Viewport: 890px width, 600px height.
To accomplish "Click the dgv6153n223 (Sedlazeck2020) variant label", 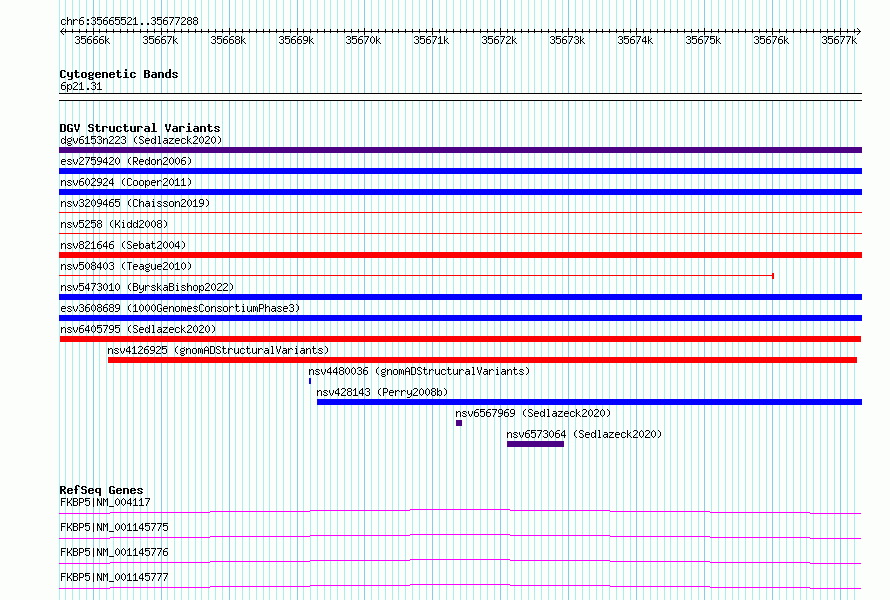I will click(x=141, y=140).
